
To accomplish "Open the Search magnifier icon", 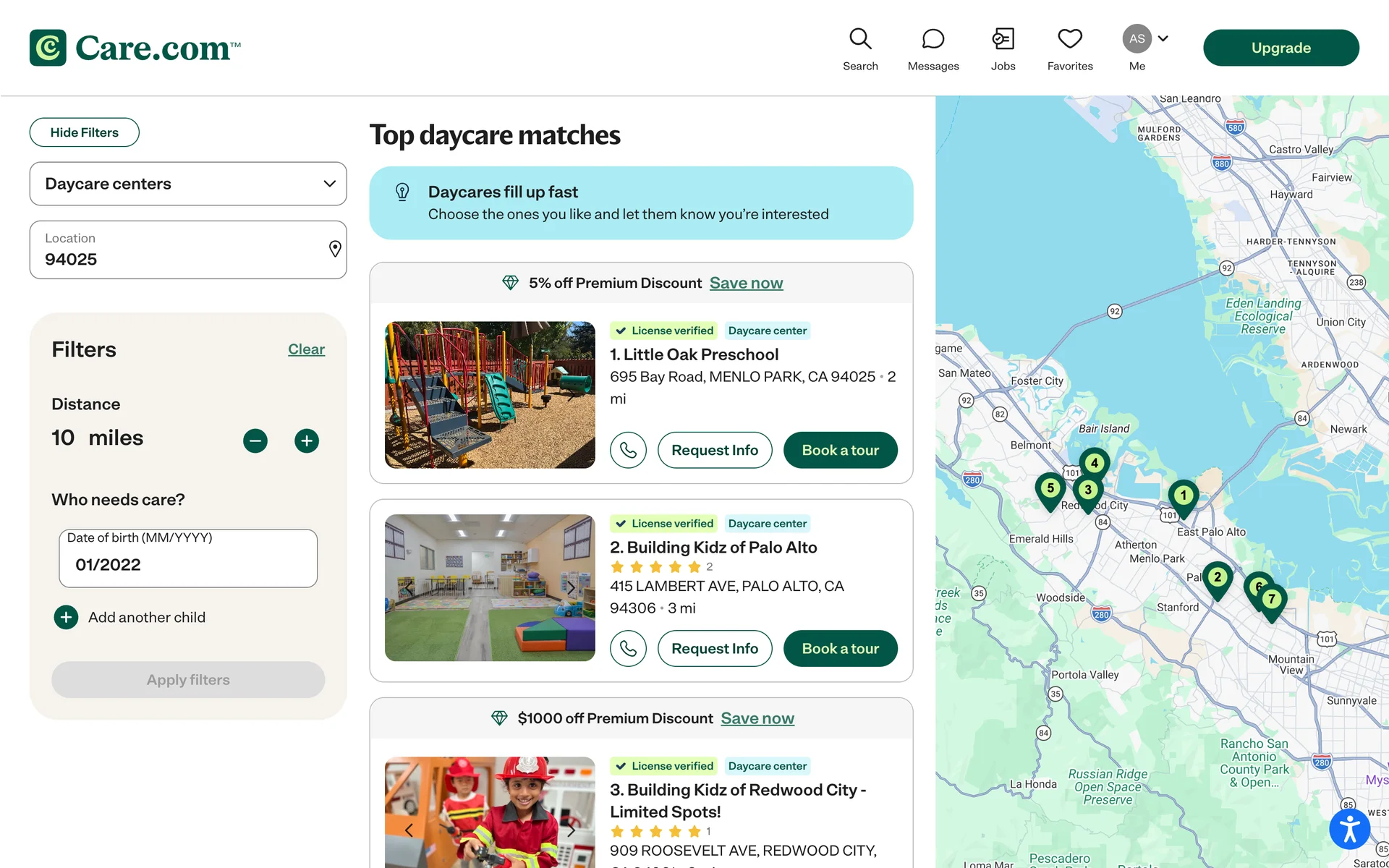I will pyautogui.click(x=860, y=39).
